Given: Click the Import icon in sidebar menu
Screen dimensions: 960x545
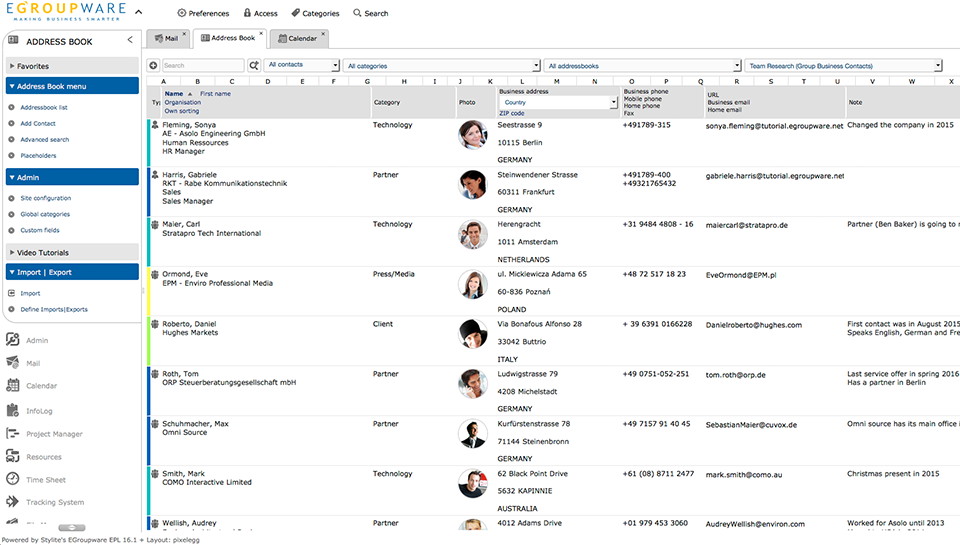Looking at the screenshot, I should pos(11,293).
